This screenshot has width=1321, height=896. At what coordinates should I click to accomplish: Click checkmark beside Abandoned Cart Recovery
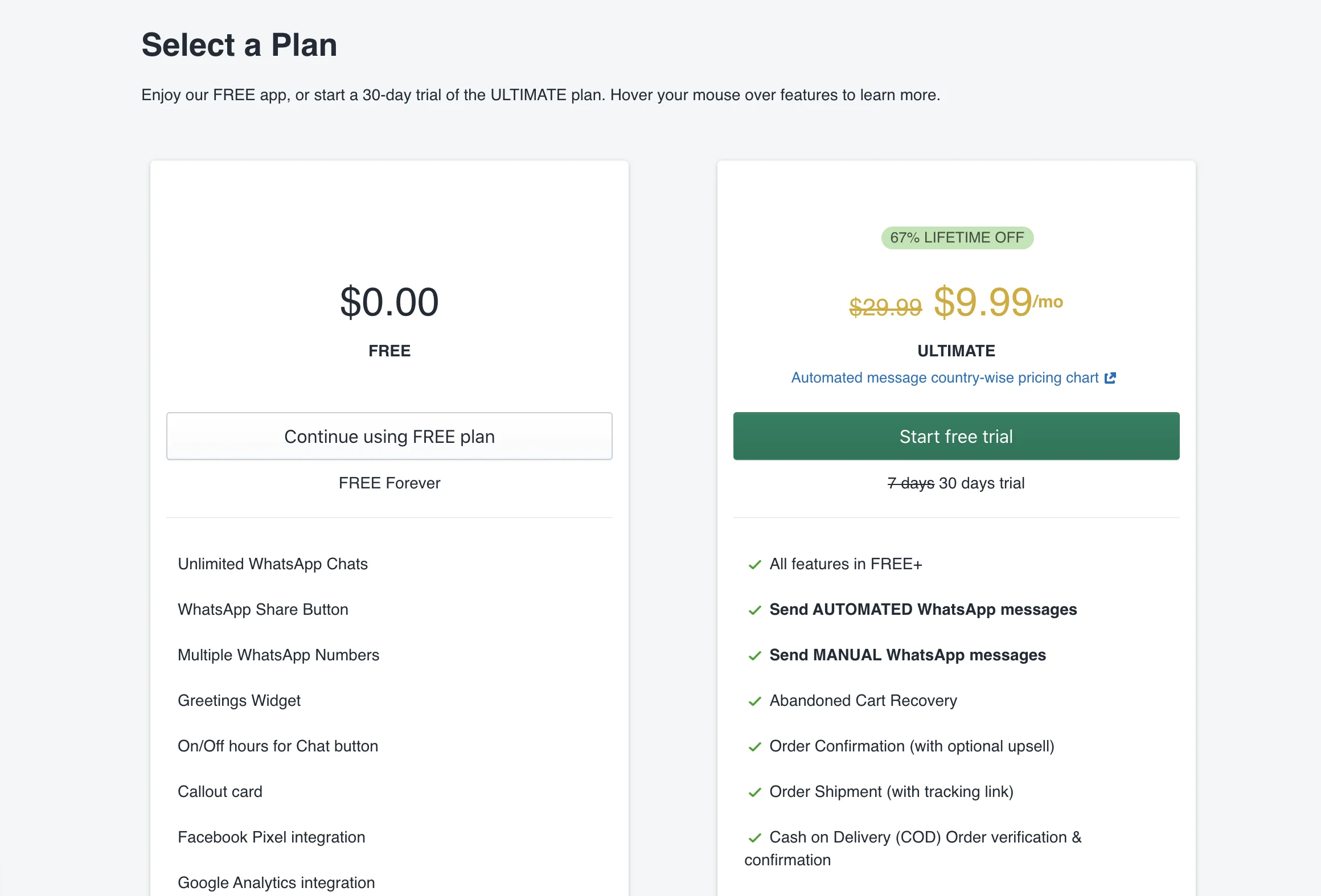(x=755, y=701)
